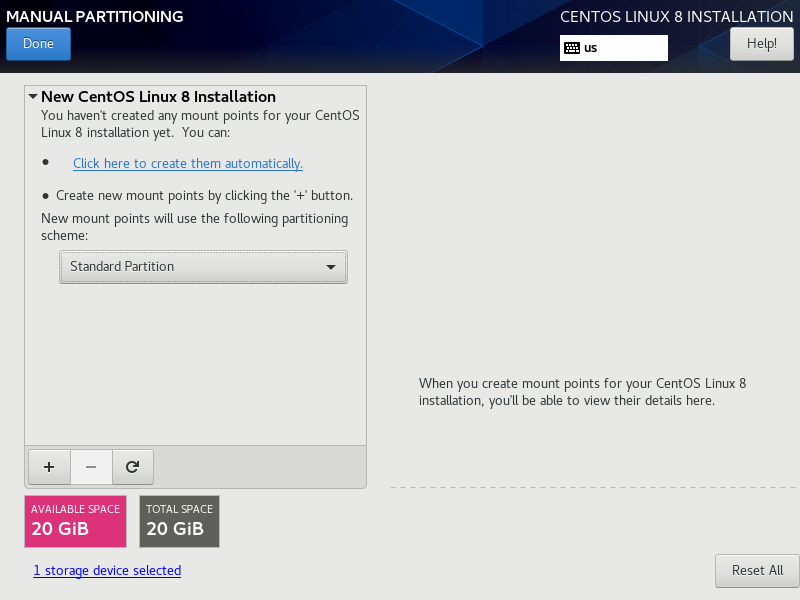Screen dimensions: 800x600
Task: Click the gray Total Space 20 GiB box
Action: coord(180,521)
